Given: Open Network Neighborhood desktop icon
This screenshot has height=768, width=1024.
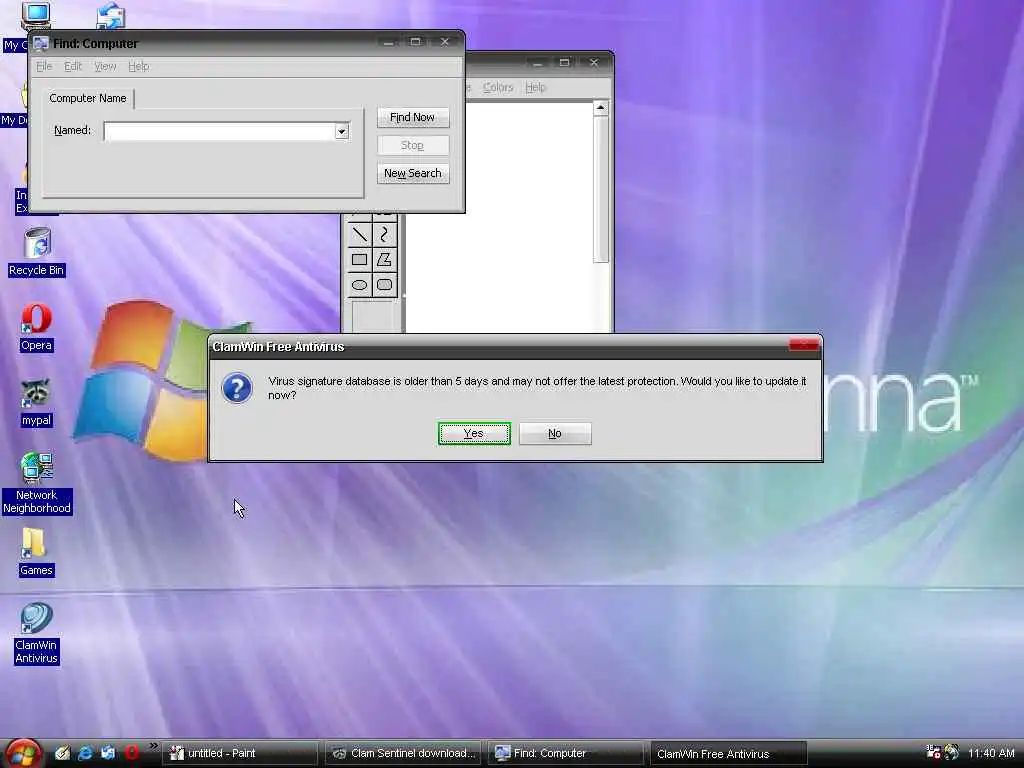Looking at the screenshot, I should coord(37,483).
